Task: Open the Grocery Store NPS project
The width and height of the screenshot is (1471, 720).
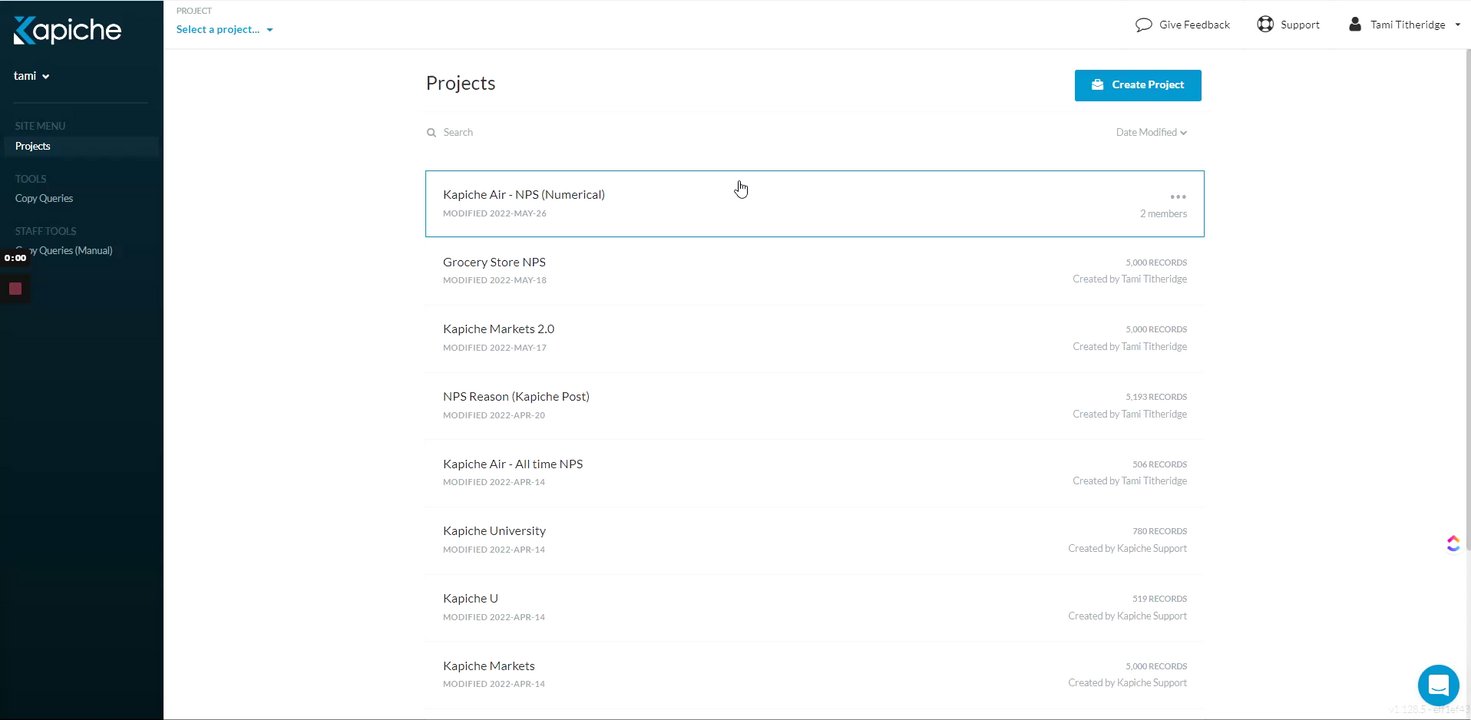Action: tap(494, 262)
